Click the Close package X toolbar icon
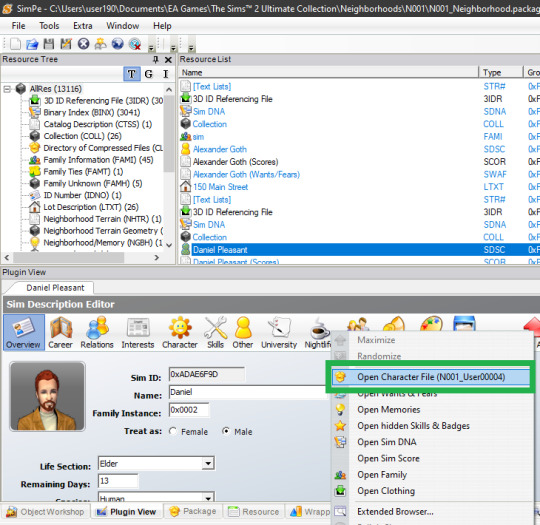The width and height of the screenshot is (540, 525). [x=83, y=44]
